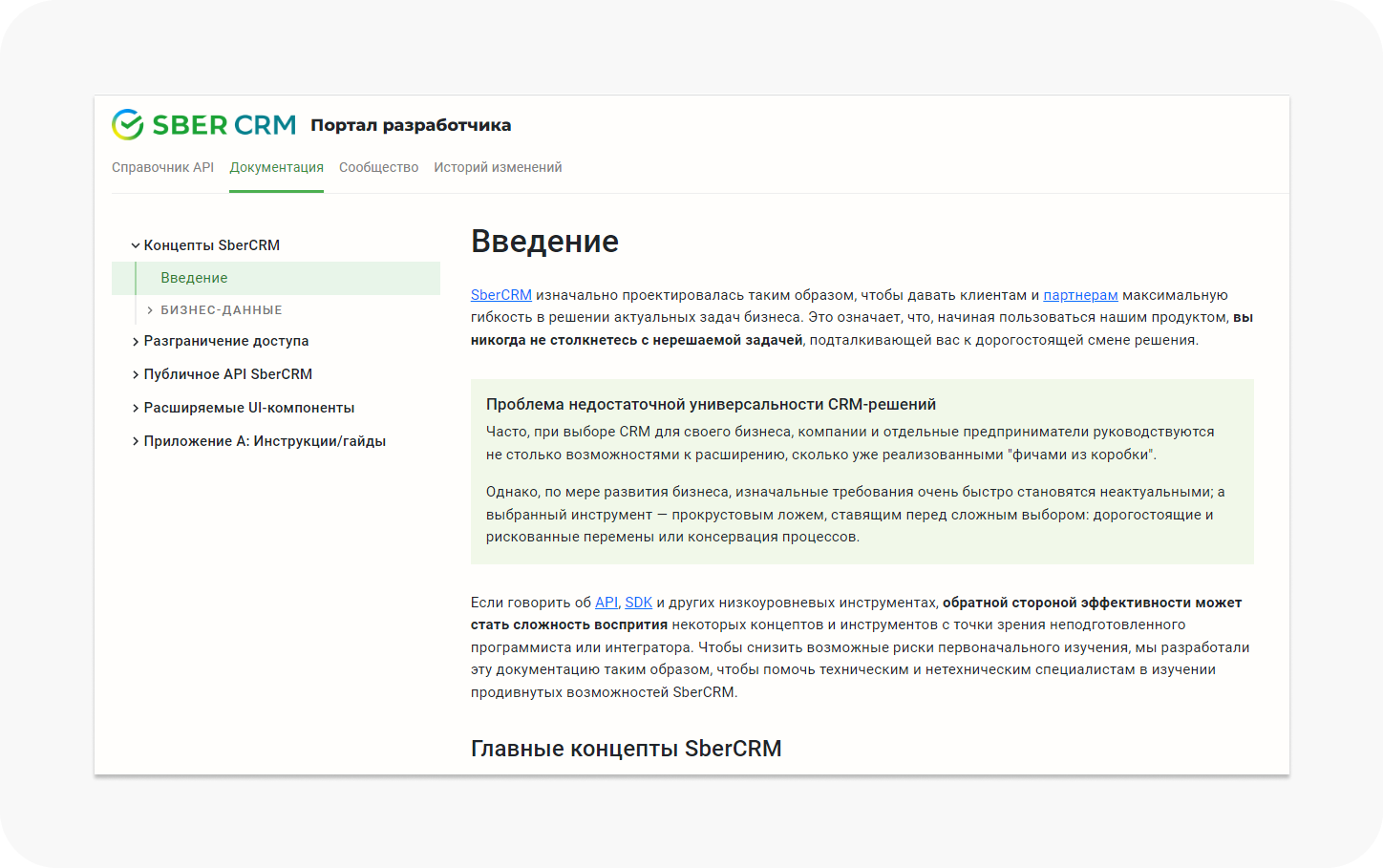Click the SBER CRM wordmark text
This screenshot has width=1383, height=868.
(x=224, y=125)
